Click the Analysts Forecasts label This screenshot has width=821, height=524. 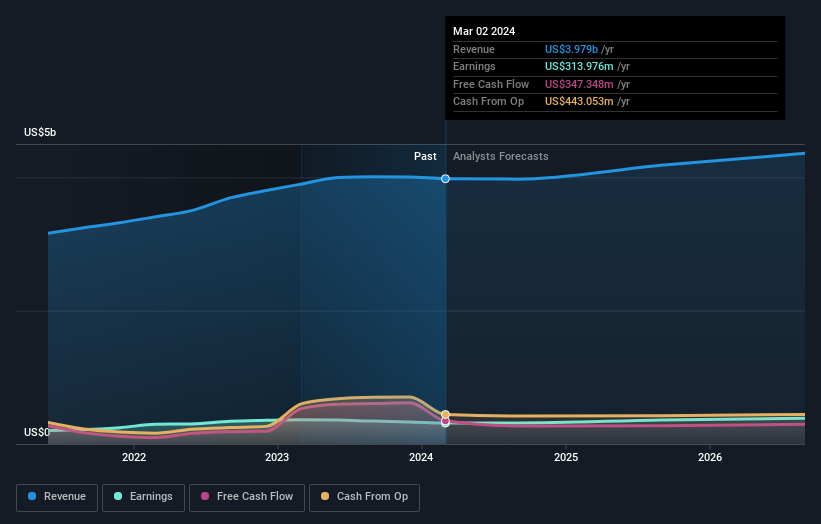[501, 157]
